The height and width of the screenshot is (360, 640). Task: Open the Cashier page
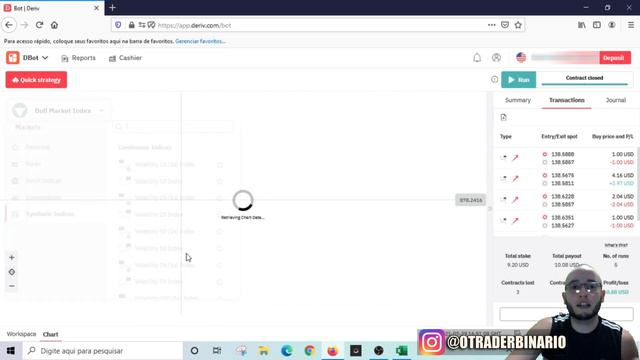pos(125,58)
